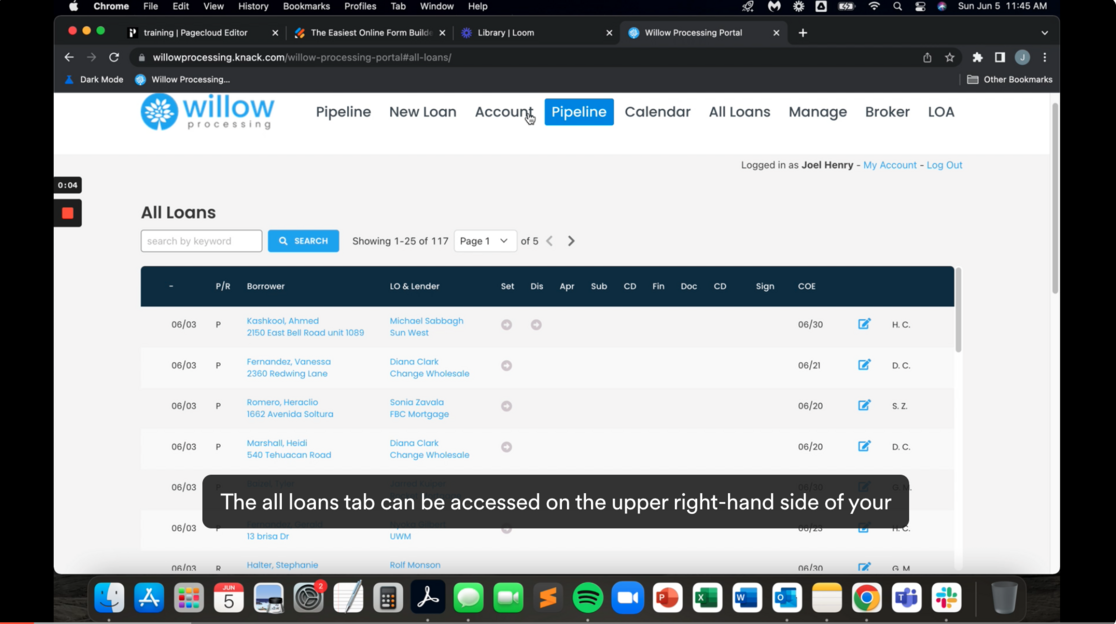Click the search by keyword input field
Screen dimensions: 1116x624
tap(200, 240)
